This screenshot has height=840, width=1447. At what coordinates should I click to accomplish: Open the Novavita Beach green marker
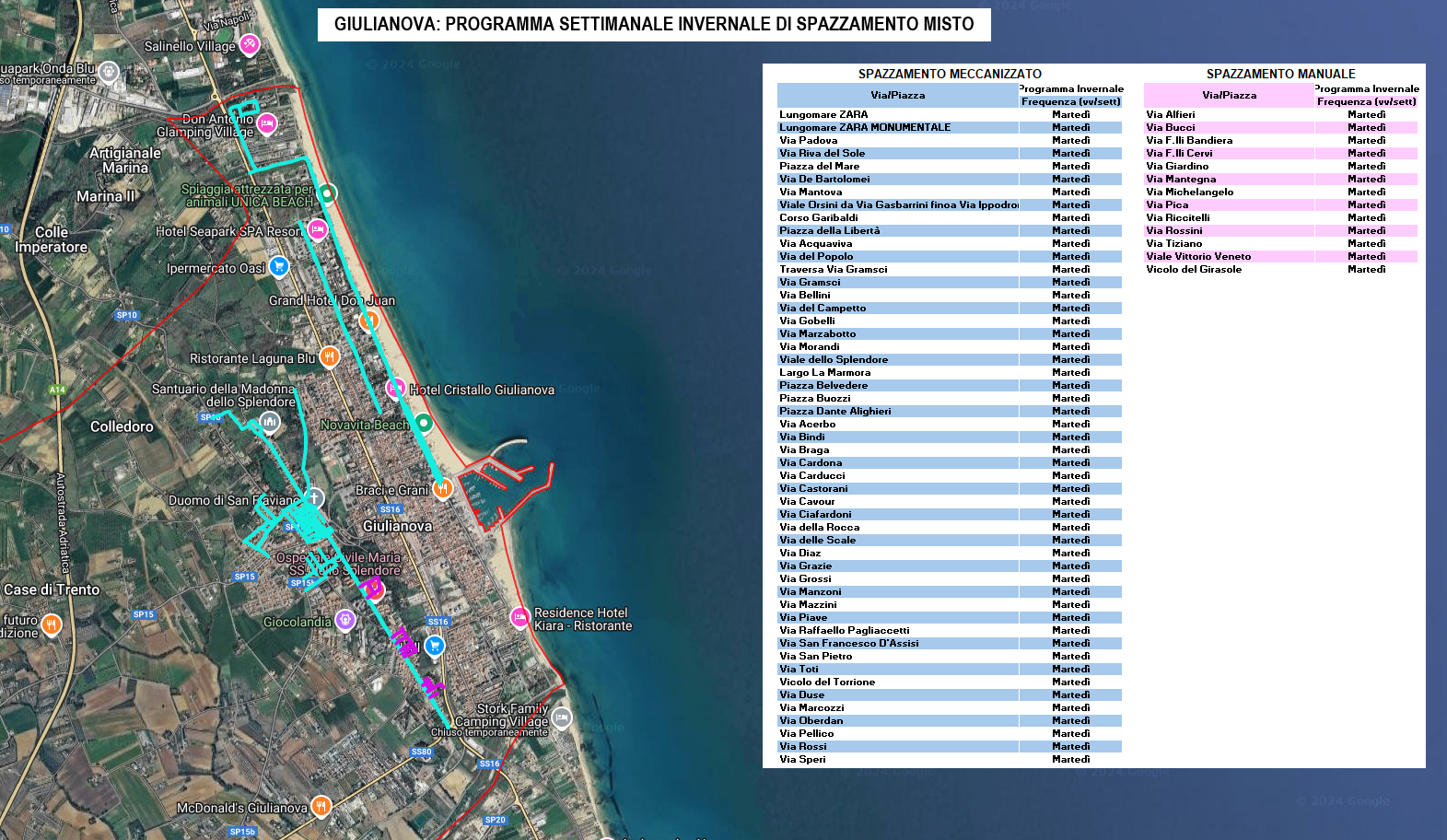[424, 423]
